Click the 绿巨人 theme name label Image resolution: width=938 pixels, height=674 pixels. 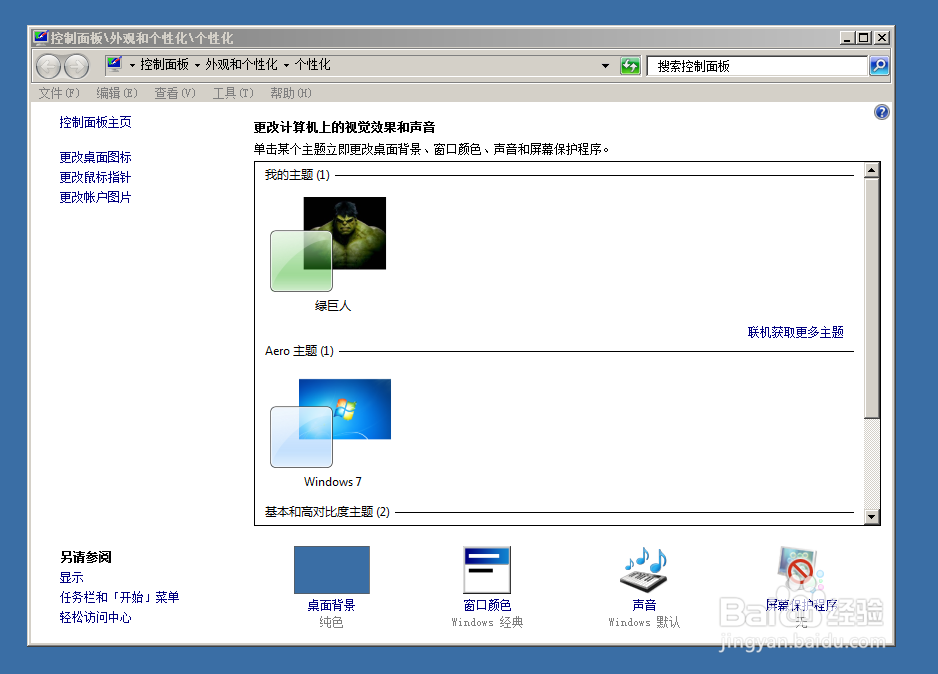[x=333, y=306]
